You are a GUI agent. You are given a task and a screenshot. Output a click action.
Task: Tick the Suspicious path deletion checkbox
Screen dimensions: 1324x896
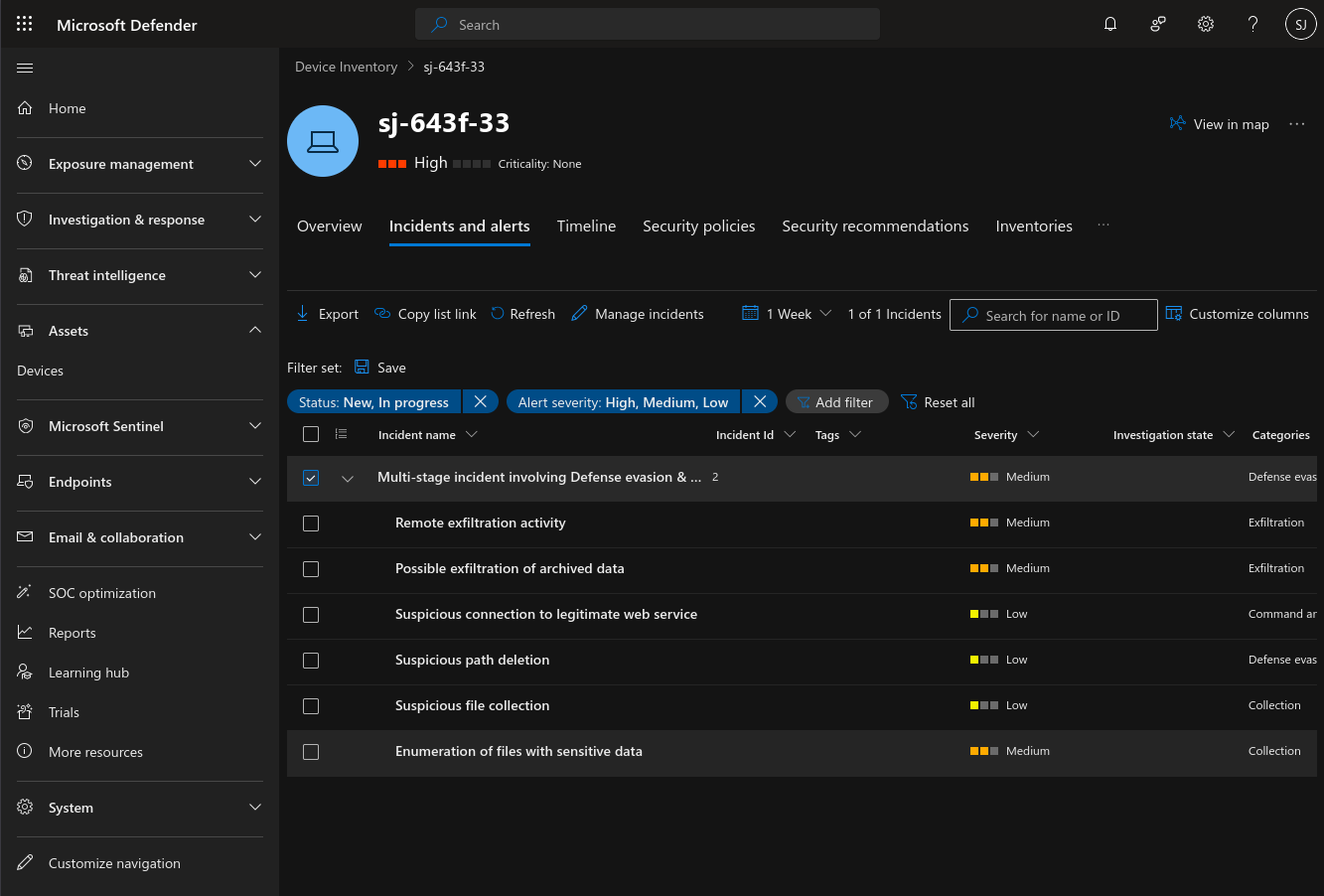pyautogui.click(x=311, y=661)
